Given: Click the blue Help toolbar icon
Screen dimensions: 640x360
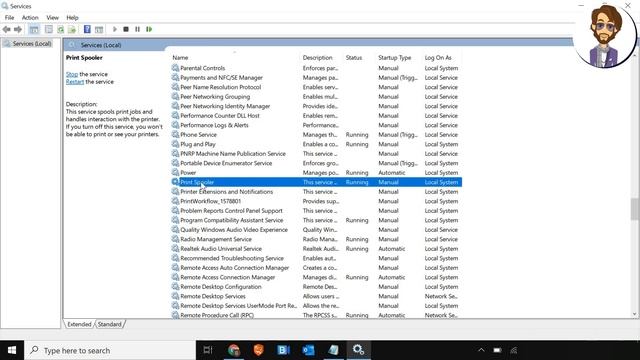Looking at the screenshot, I should 87,29.
